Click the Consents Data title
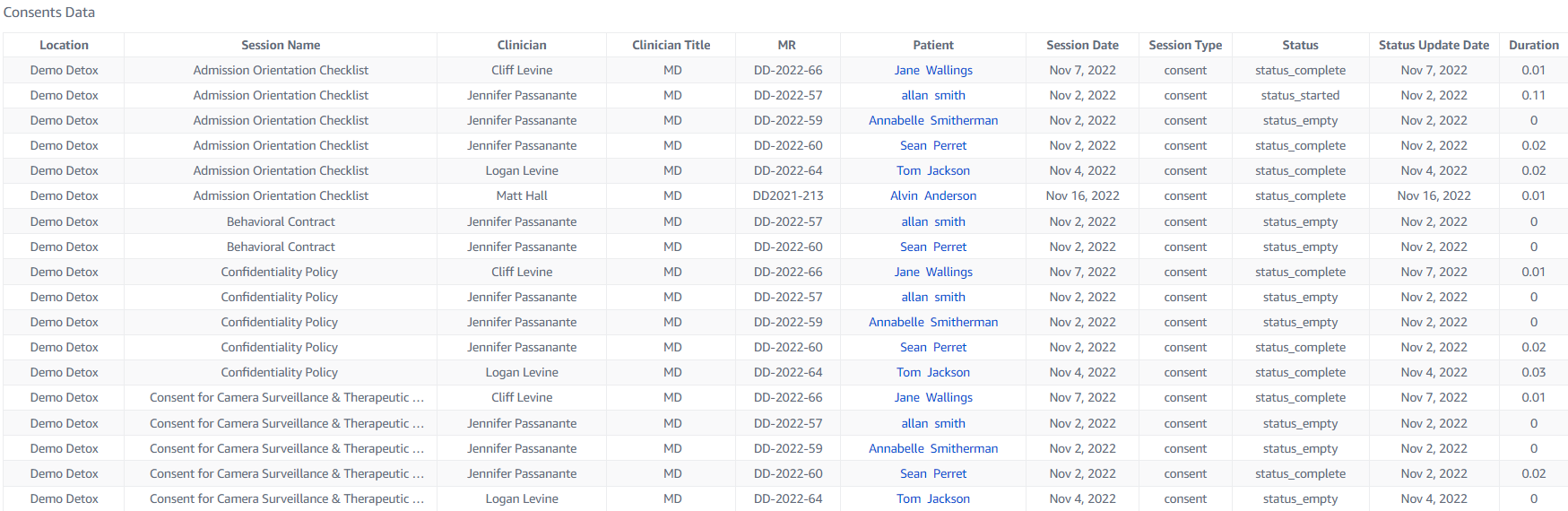The image size is (1568, 511). tap(49, 13)
